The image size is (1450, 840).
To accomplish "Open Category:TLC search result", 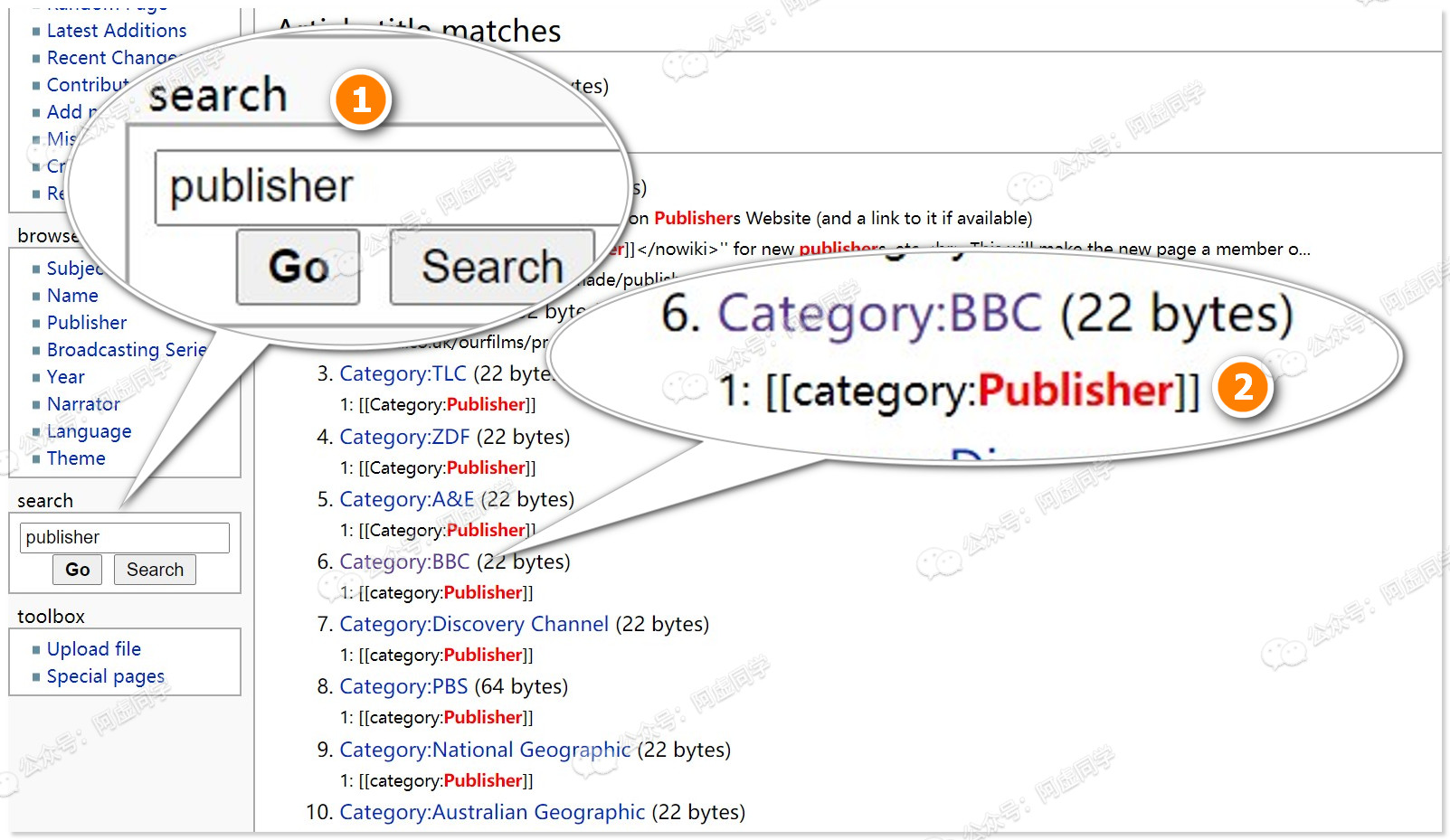I will tap(403, 373).
